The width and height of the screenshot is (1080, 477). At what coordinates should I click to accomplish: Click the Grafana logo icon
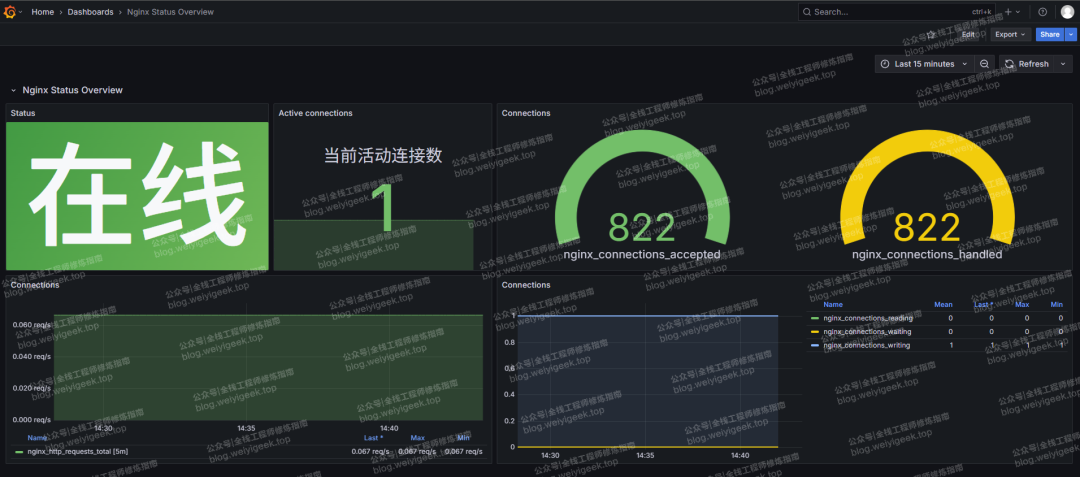point(10,12)
